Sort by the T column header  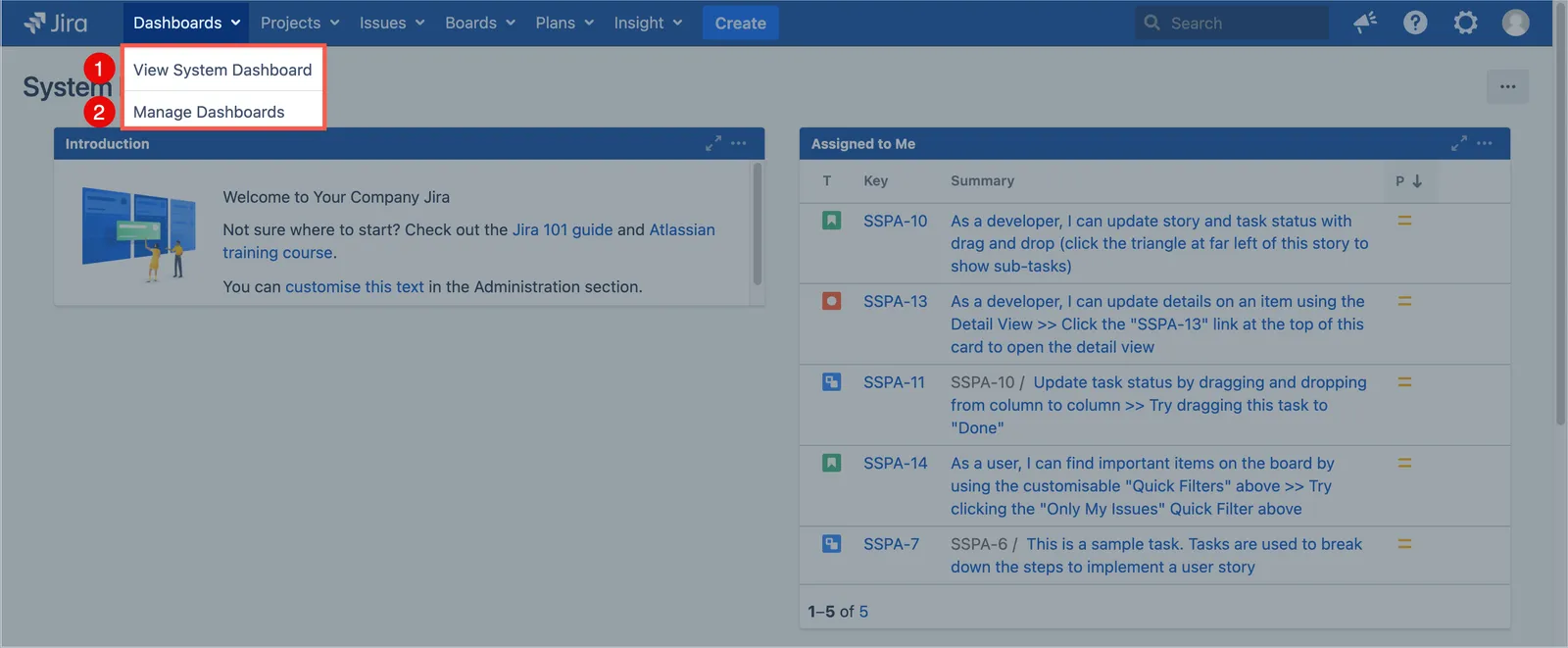827,180
